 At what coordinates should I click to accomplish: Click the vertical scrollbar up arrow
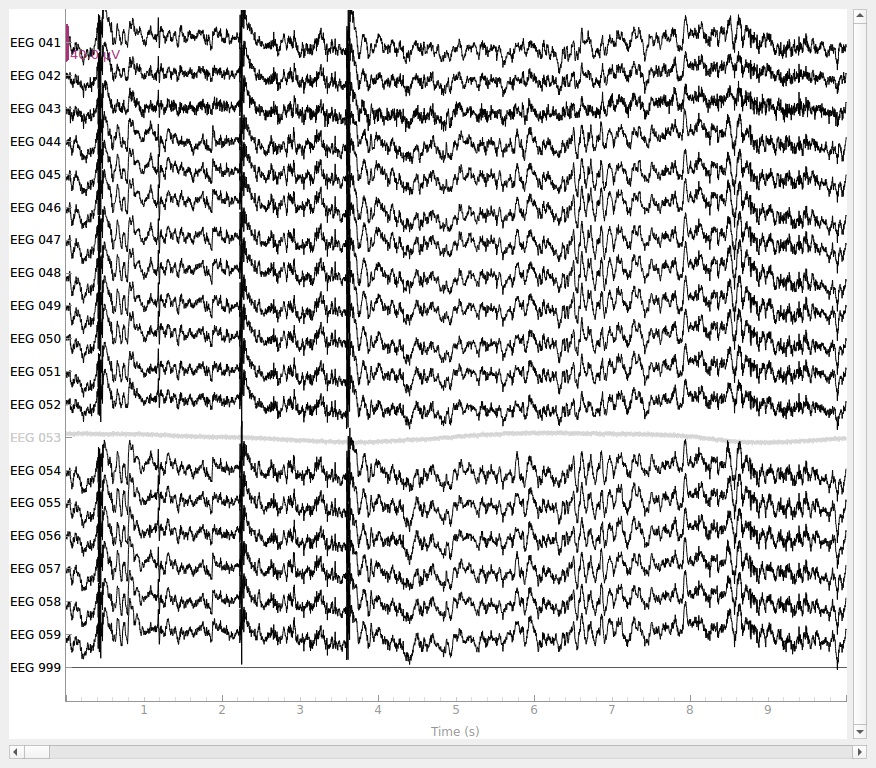[x=860, y=17]
